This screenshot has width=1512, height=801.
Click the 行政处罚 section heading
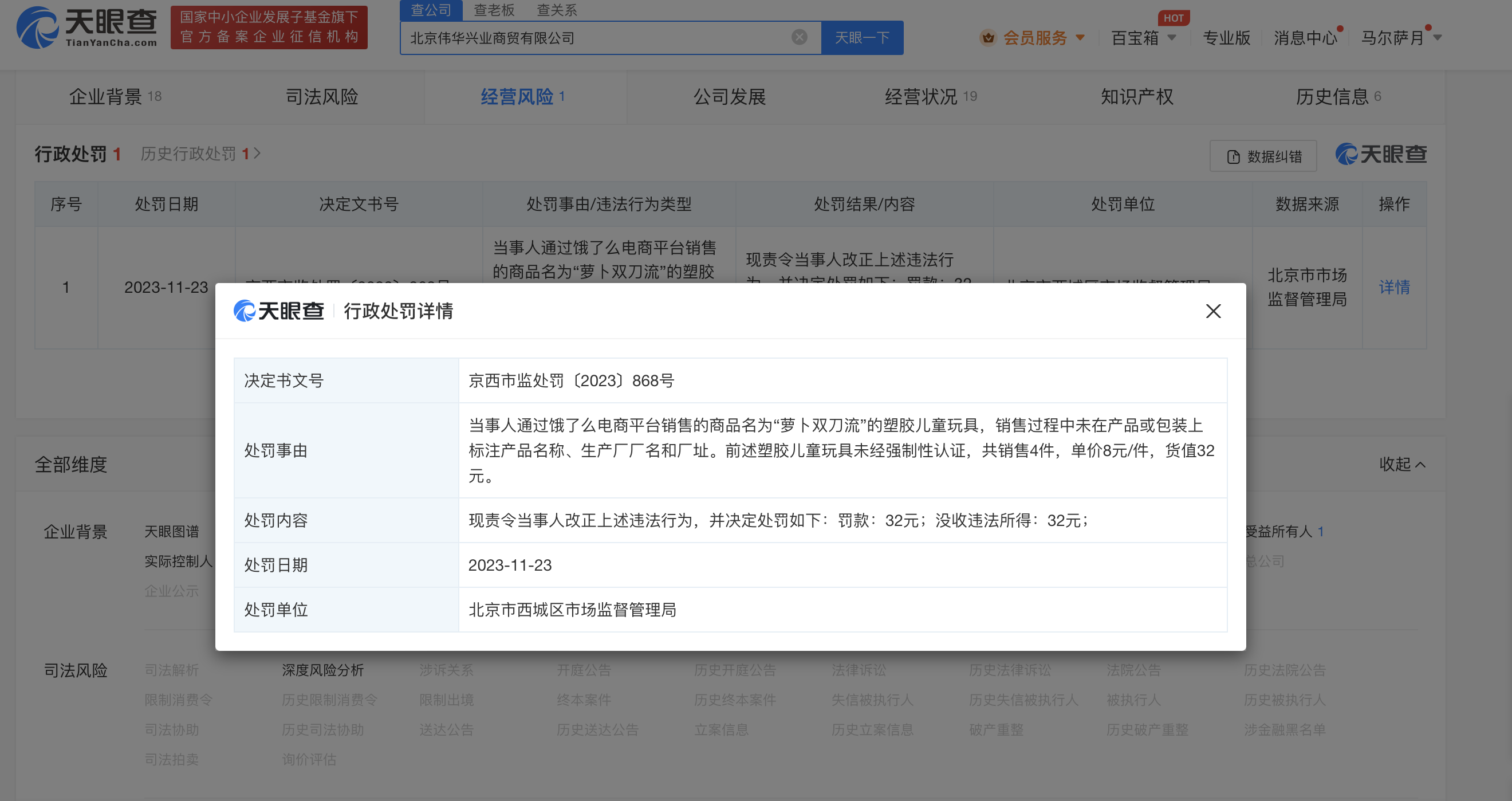tap(71, 154)
